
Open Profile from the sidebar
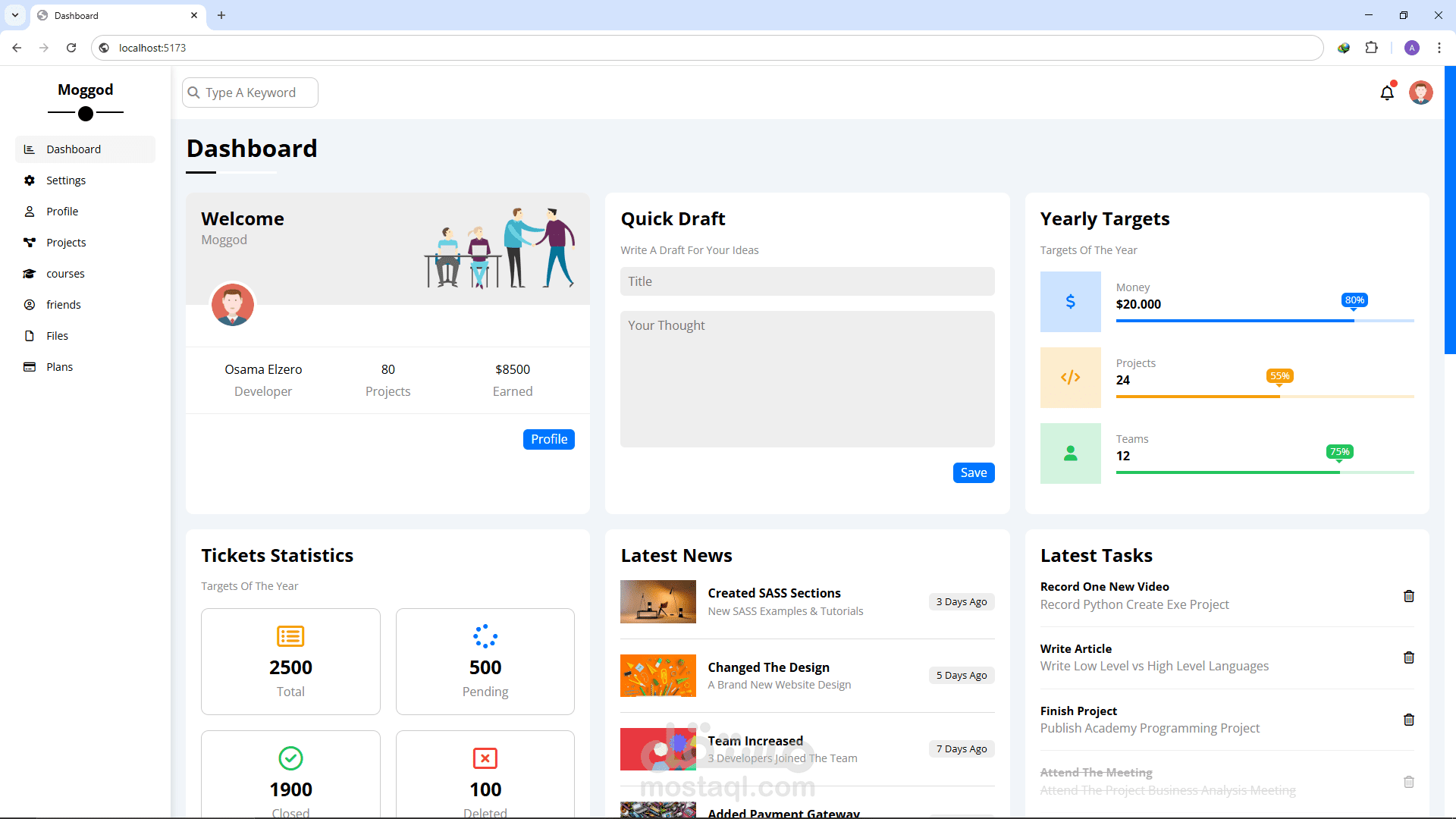point(85,212)
